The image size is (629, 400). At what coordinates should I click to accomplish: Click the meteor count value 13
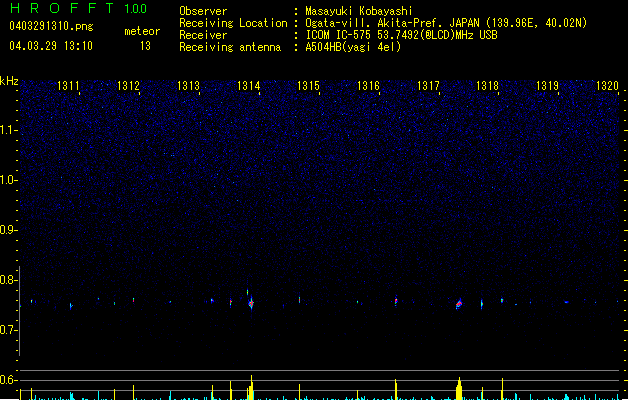coord(145,46)
